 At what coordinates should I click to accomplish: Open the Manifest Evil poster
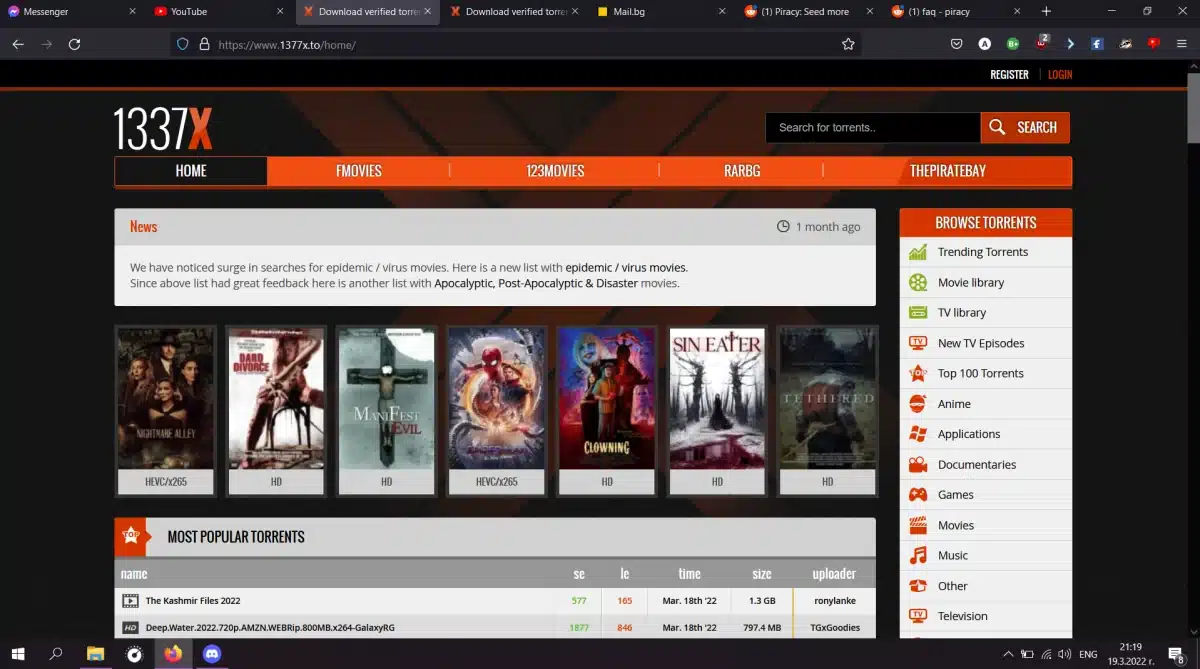[x=386, y=398]
